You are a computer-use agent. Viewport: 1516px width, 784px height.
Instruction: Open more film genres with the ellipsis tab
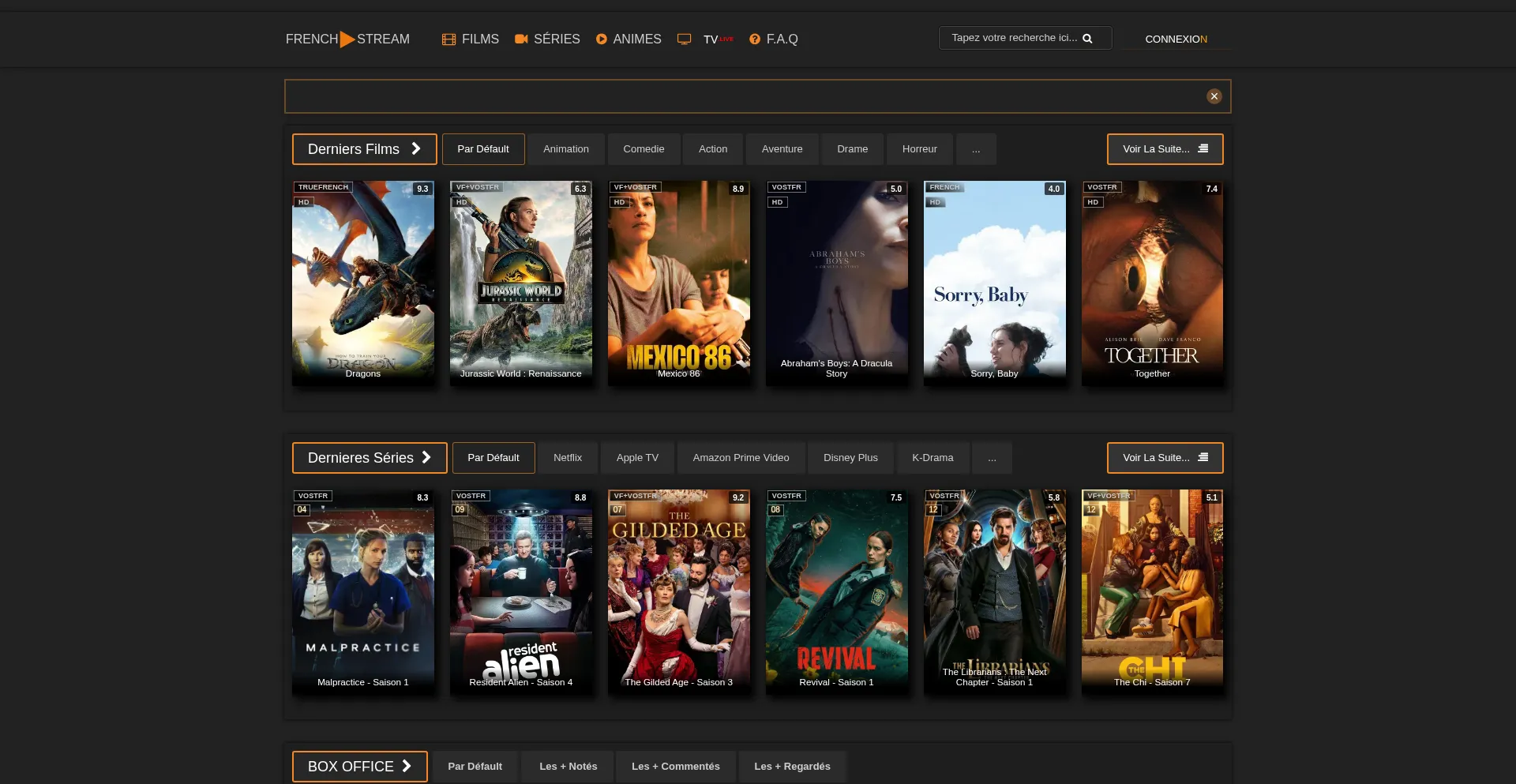[x=976, y=149]
